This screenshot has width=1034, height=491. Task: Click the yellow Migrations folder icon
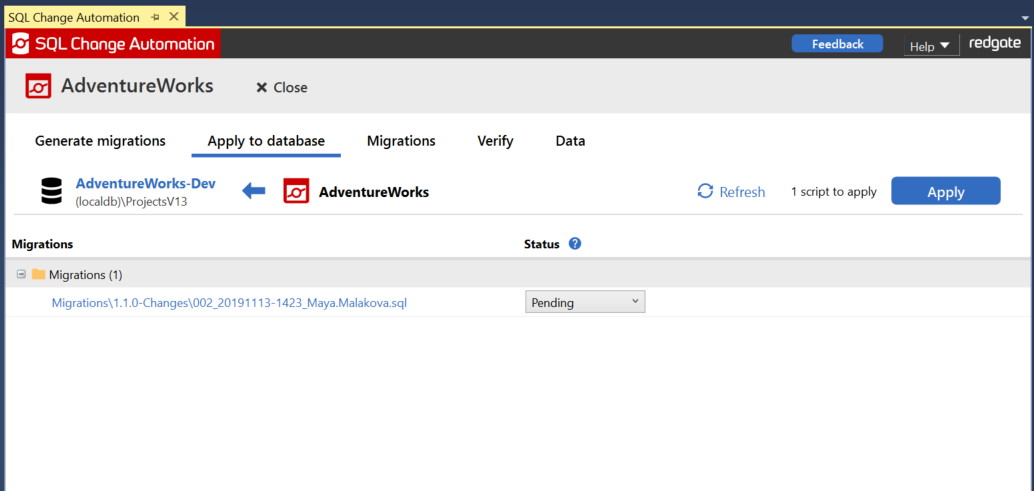38,275
